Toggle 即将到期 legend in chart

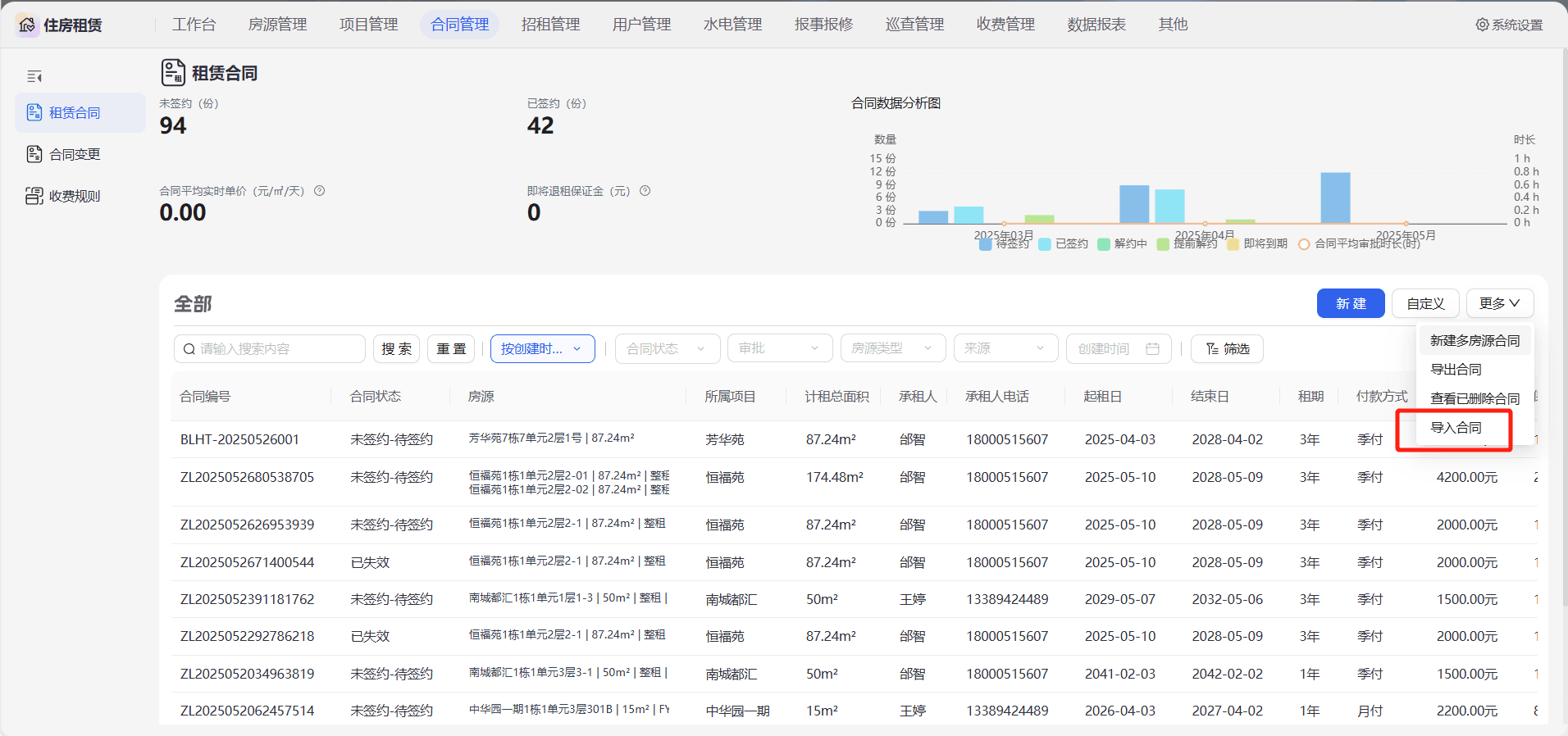pos(1257,244)
